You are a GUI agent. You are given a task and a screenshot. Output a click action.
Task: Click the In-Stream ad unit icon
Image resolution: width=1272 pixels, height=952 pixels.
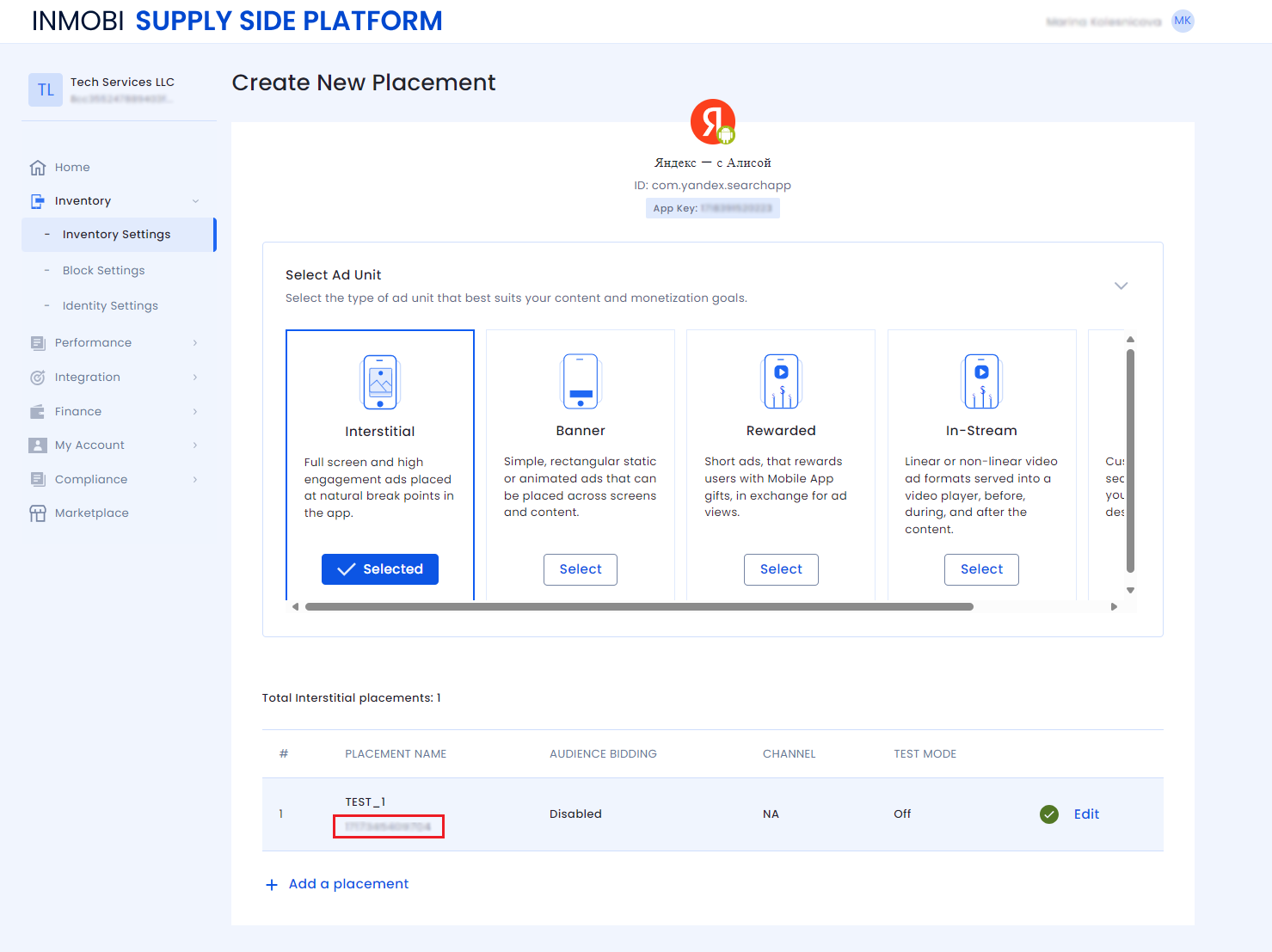click(x=981, y=382)
